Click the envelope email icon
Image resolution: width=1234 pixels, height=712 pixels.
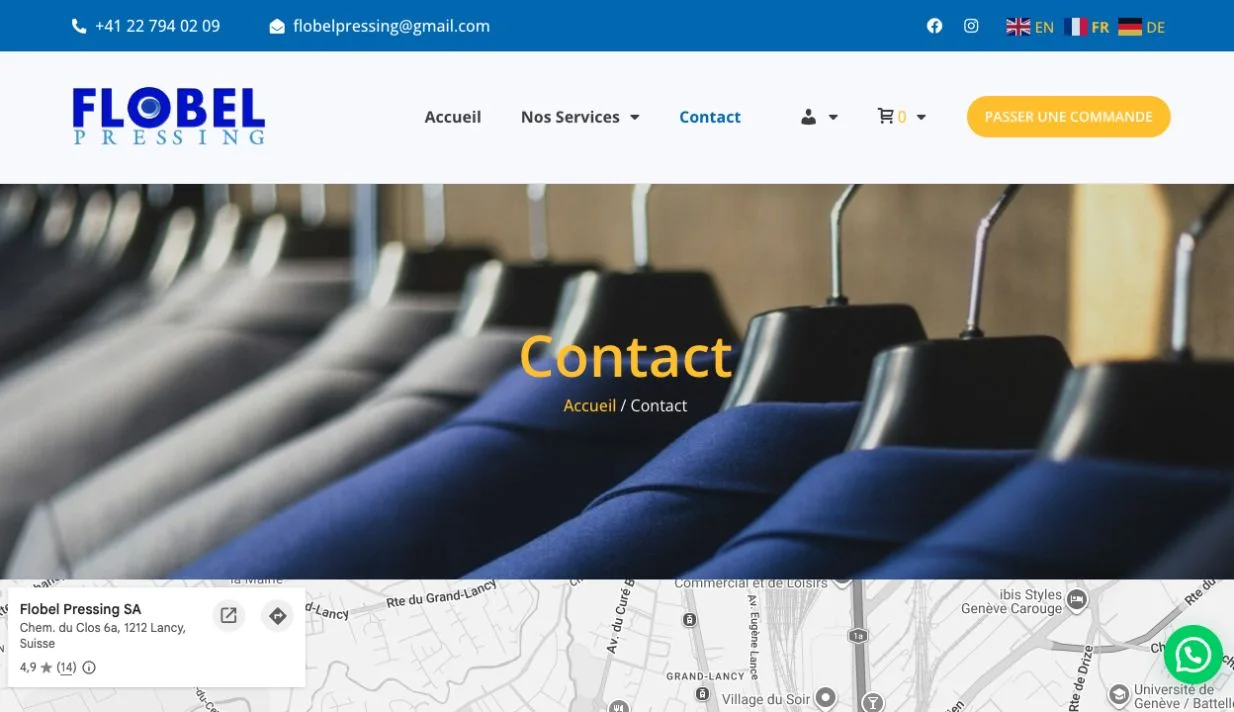277,27
